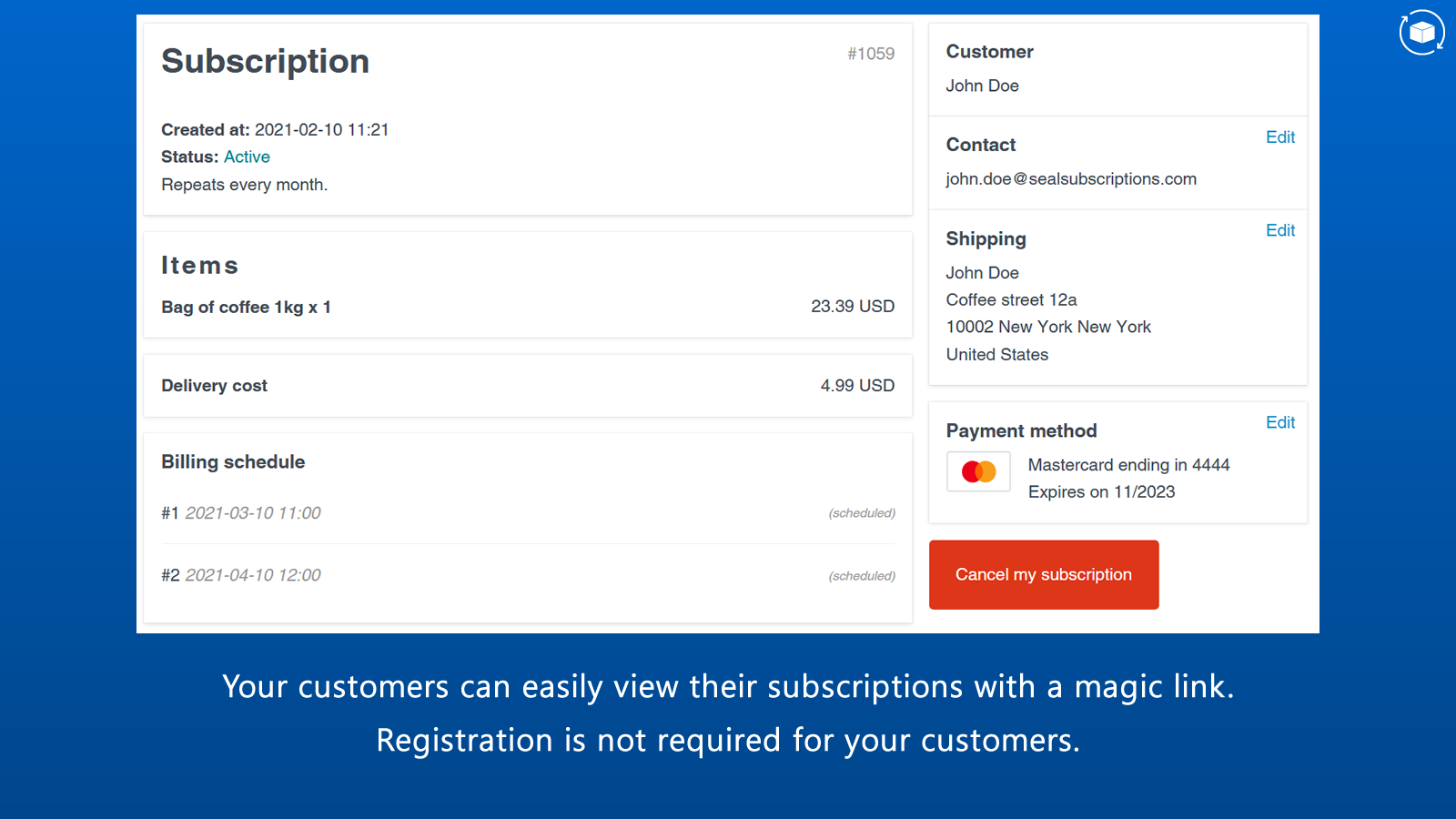Click the Mastercard logo icon
1456x819 pixels.
[978, 472]
